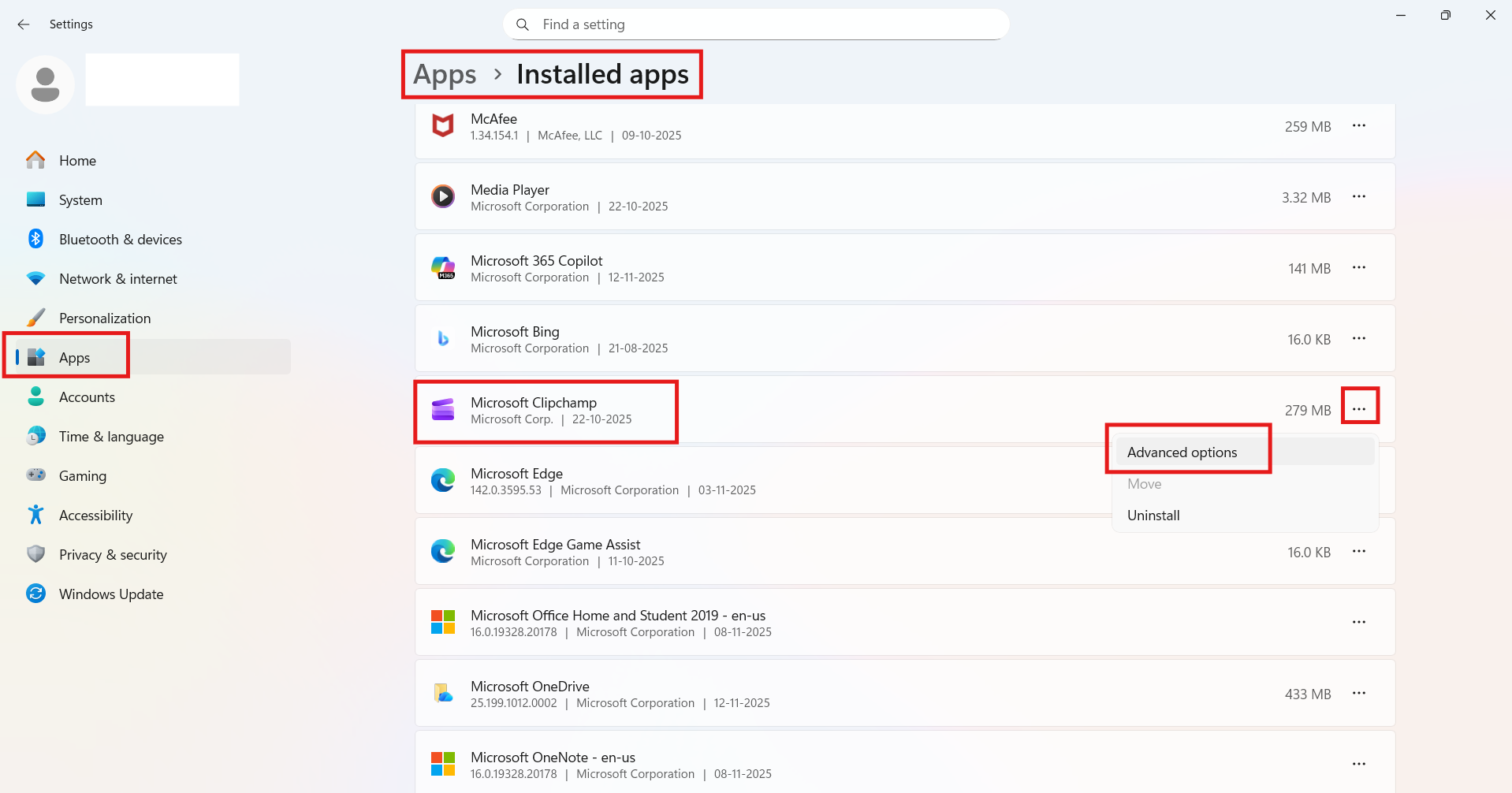Click the OneDrive app icon

pyautogui.click(x=443, y=692)
